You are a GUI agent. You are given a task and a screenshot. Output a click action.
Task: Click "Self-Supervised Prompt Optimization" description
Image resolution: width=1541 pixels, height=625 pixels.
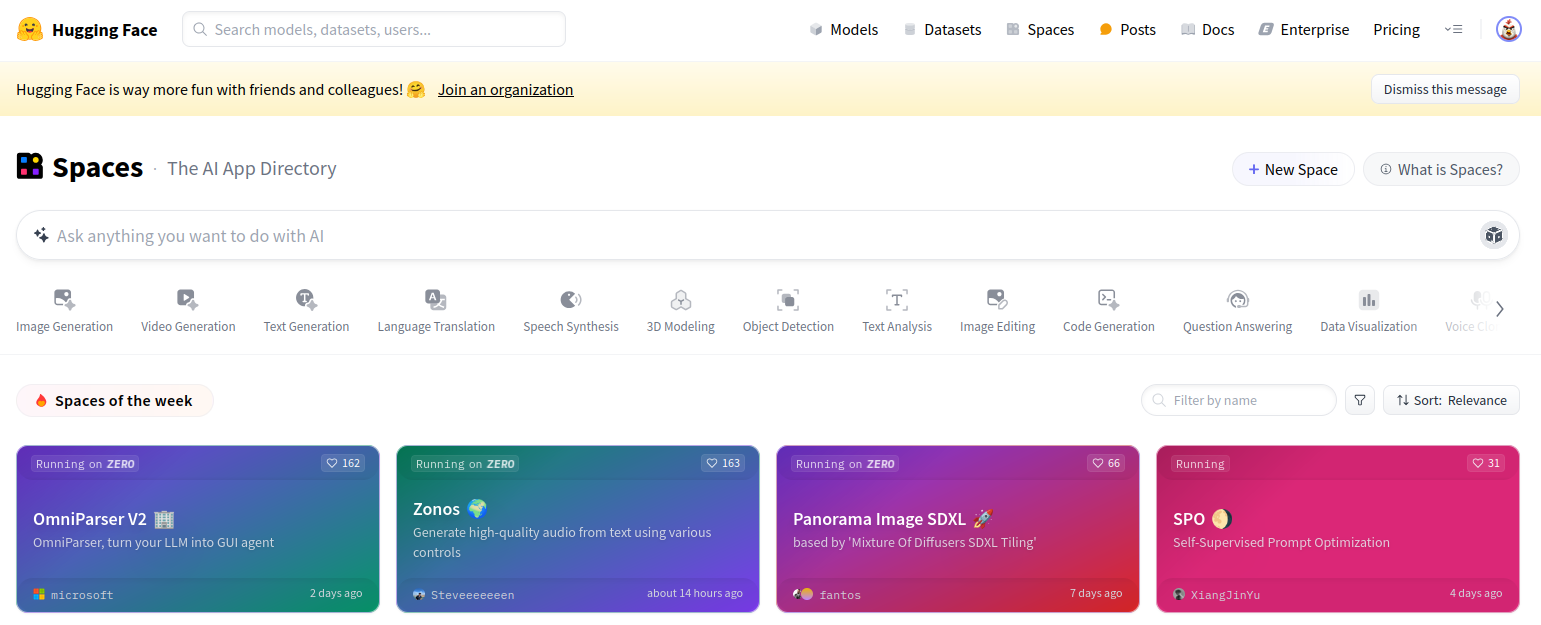[x=1281, y=542]
